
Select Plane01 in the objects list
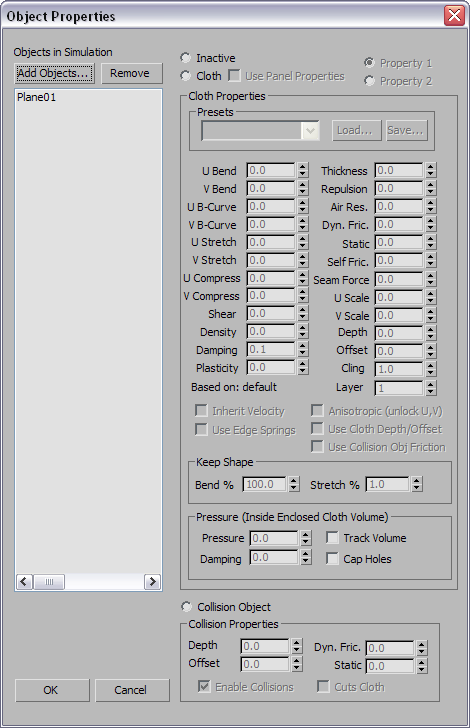coord(37,98)
